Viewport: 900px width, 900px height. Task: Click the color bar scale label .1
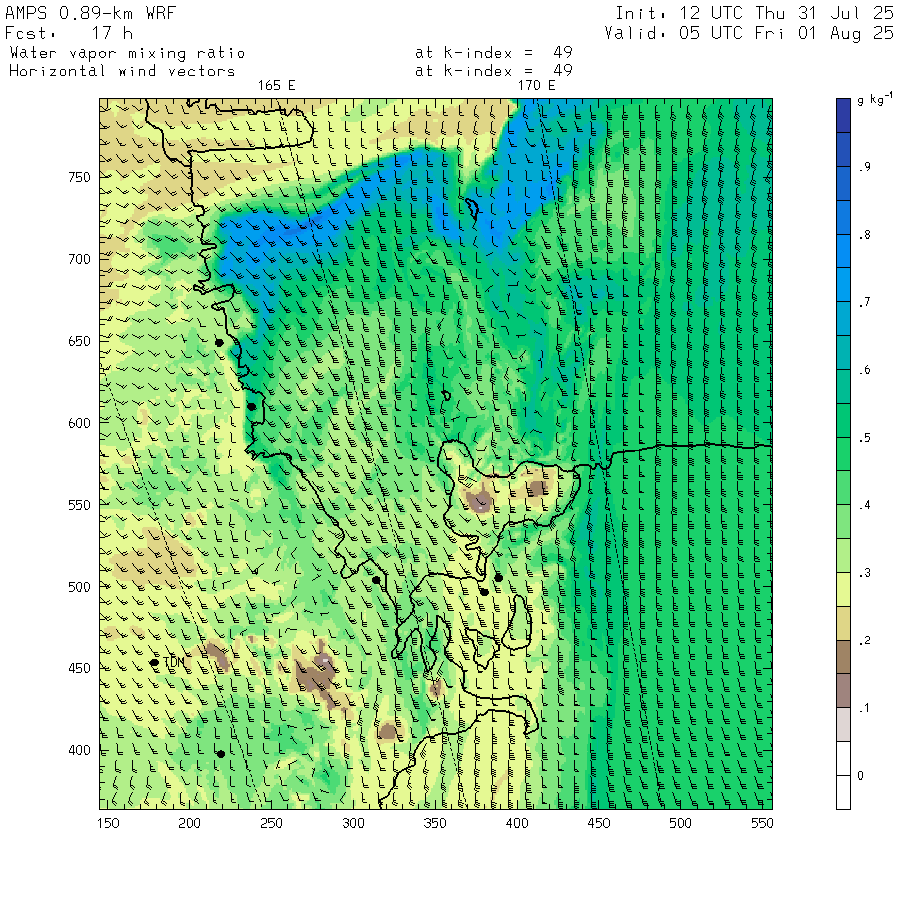(x=864, y=708)
